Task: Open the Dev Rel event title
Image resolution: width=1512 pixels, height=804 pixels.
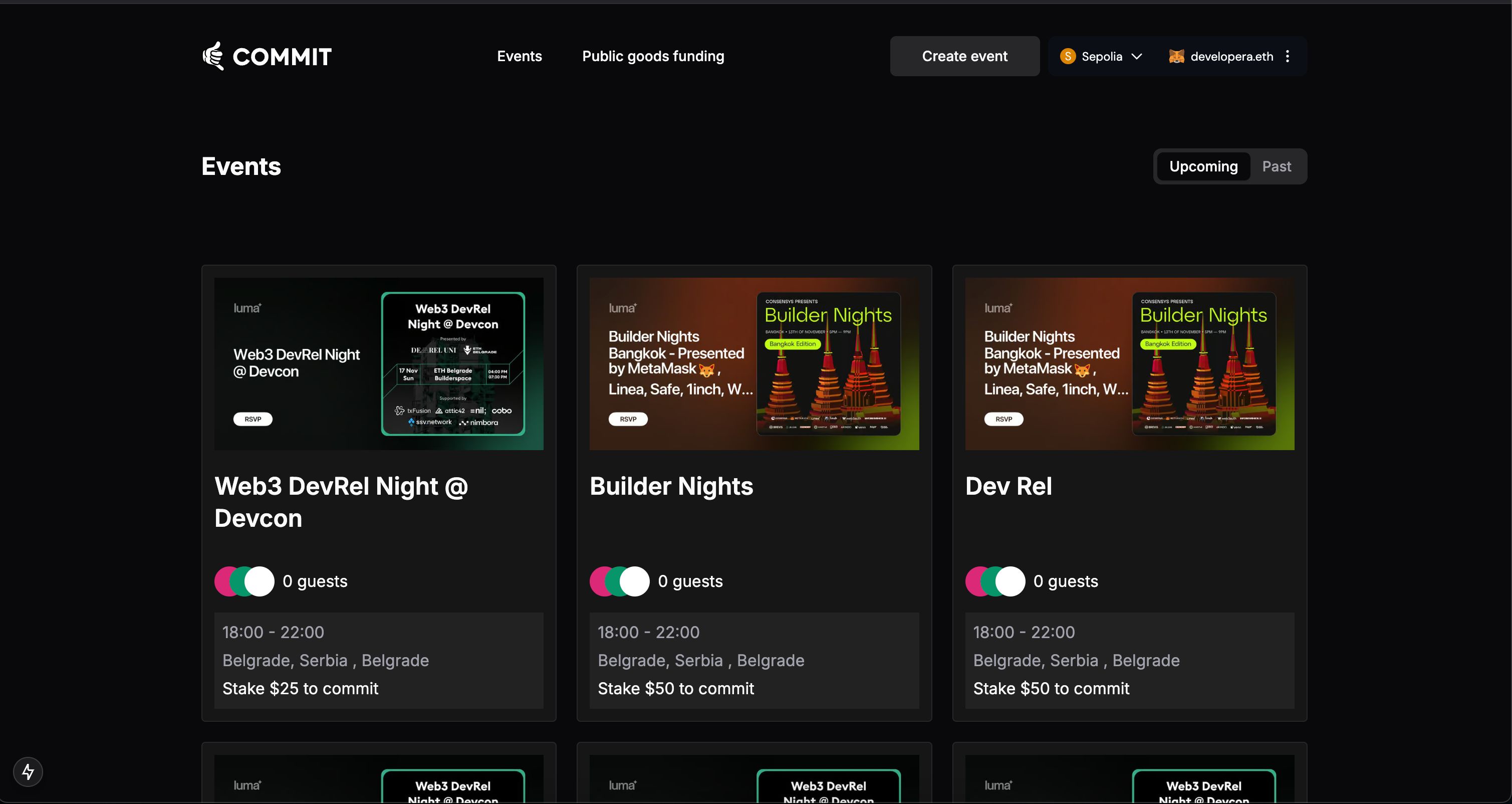Action: (1009, 486)
